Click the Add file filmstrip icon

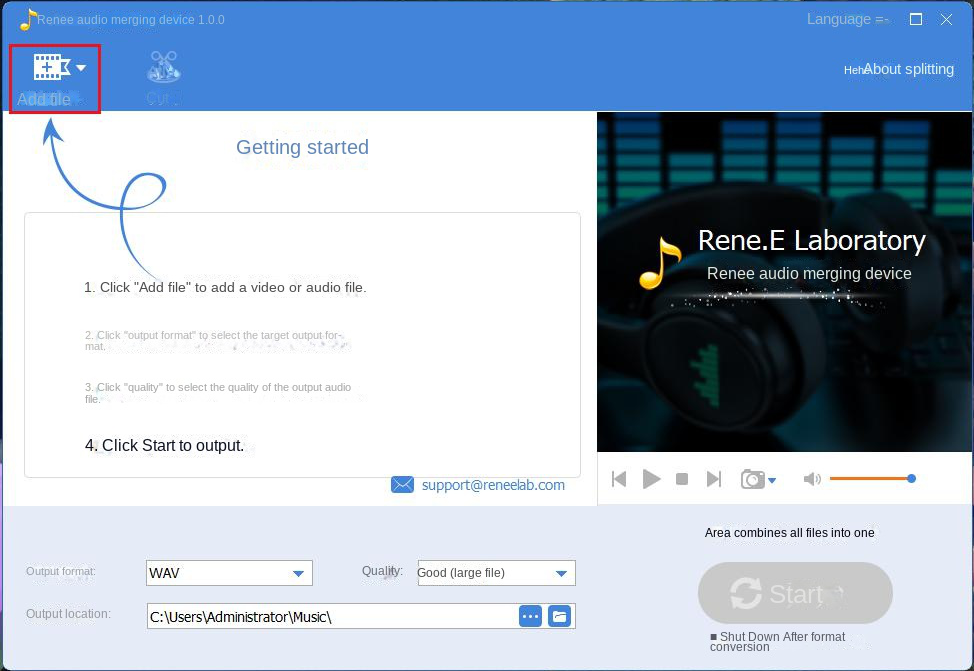pyautogui.click(x=50, y=67)
